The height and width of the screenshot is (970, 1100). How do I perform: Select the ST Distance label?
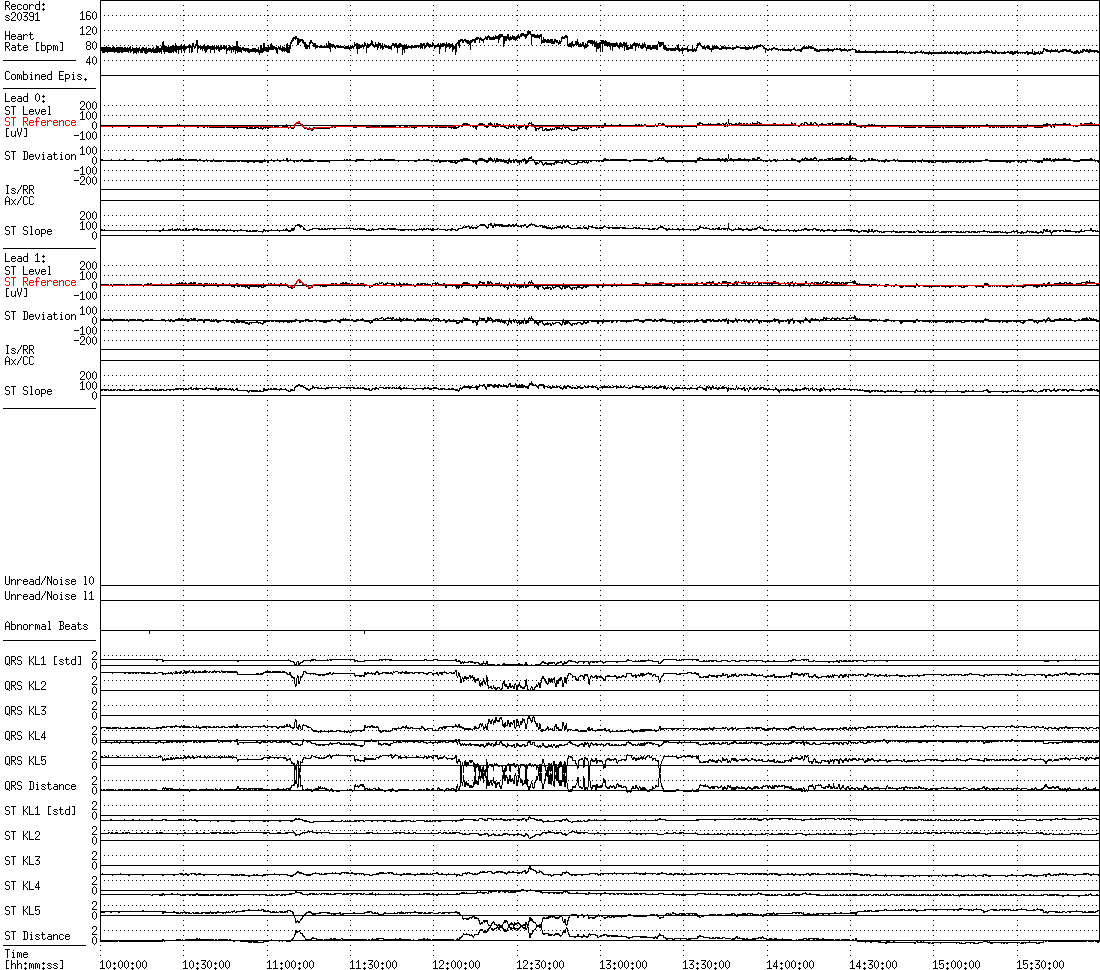click(37, 936)
